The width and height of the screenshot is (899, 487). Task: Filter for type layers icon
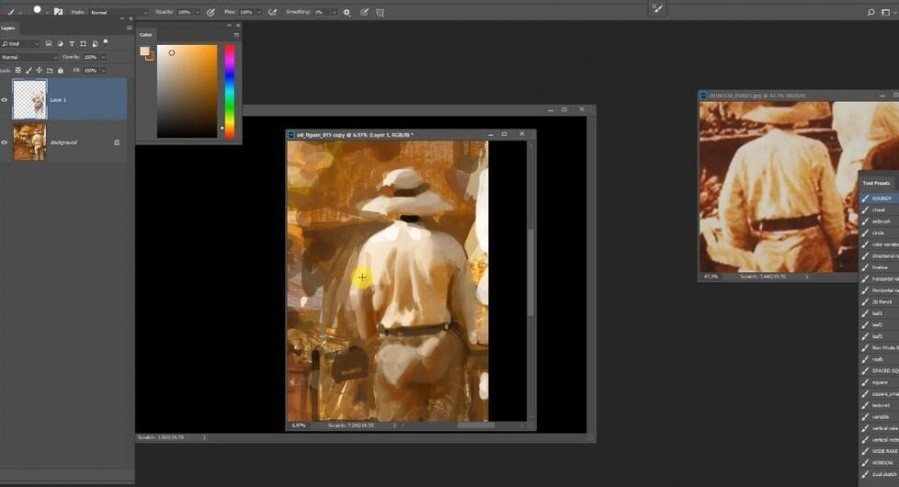click(72, 44)
